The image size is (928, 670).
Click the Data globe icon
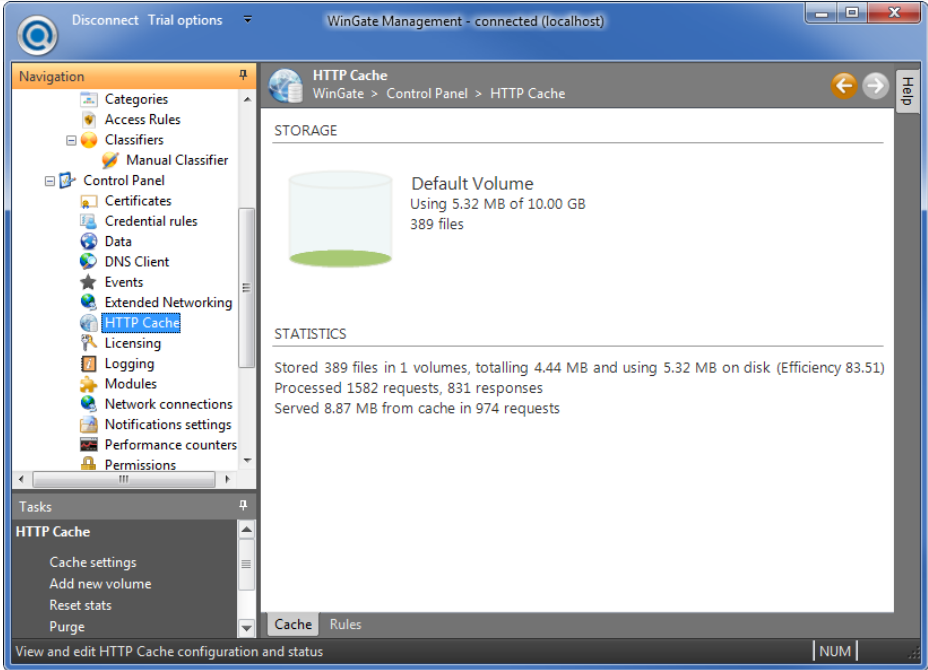click(x=89, y=241)
